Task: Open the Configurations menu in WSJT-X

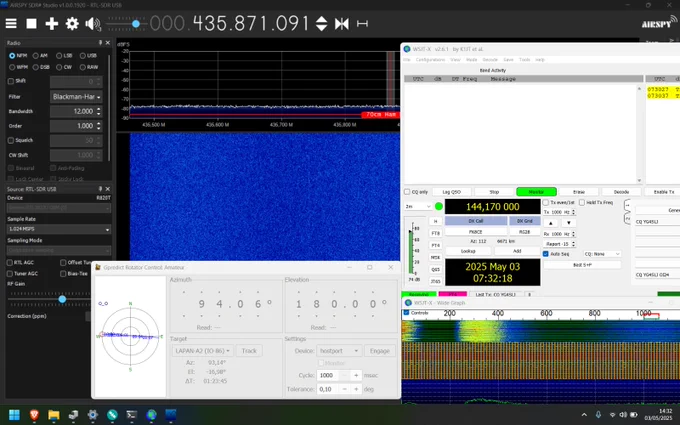Action: (x=430, y=60)
